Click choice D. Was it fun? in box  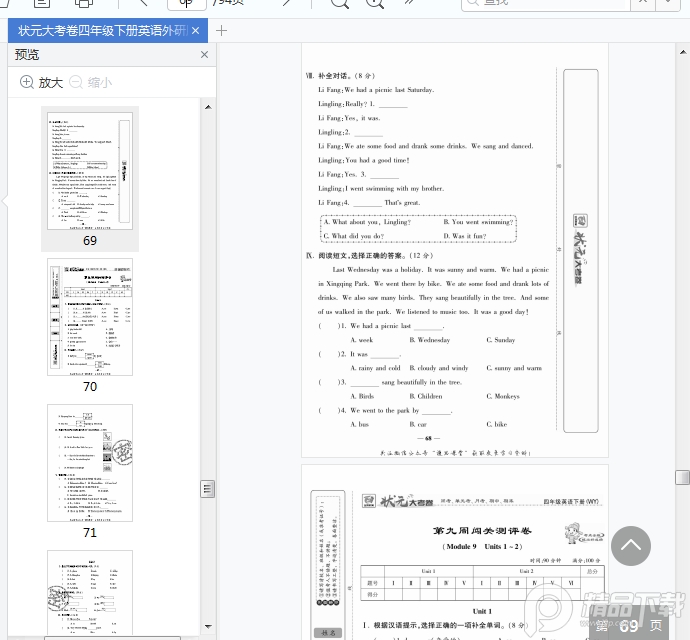[465, 236]
